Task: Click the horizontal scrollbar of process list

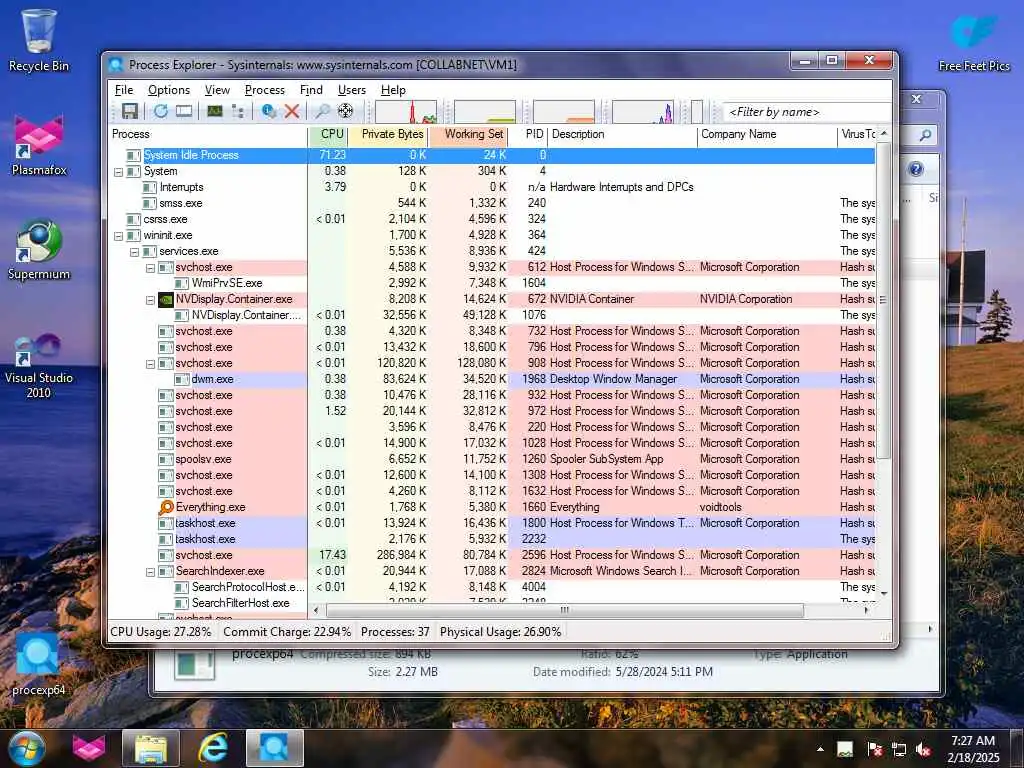Action: (x=565, y=611)
